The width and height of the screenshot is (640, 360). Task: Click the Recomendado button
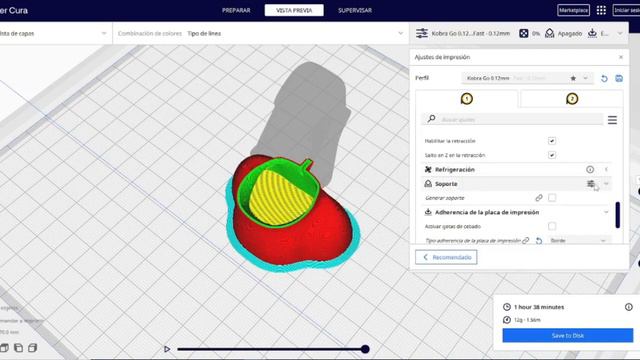pyautogui.click(x=446, y=257)
